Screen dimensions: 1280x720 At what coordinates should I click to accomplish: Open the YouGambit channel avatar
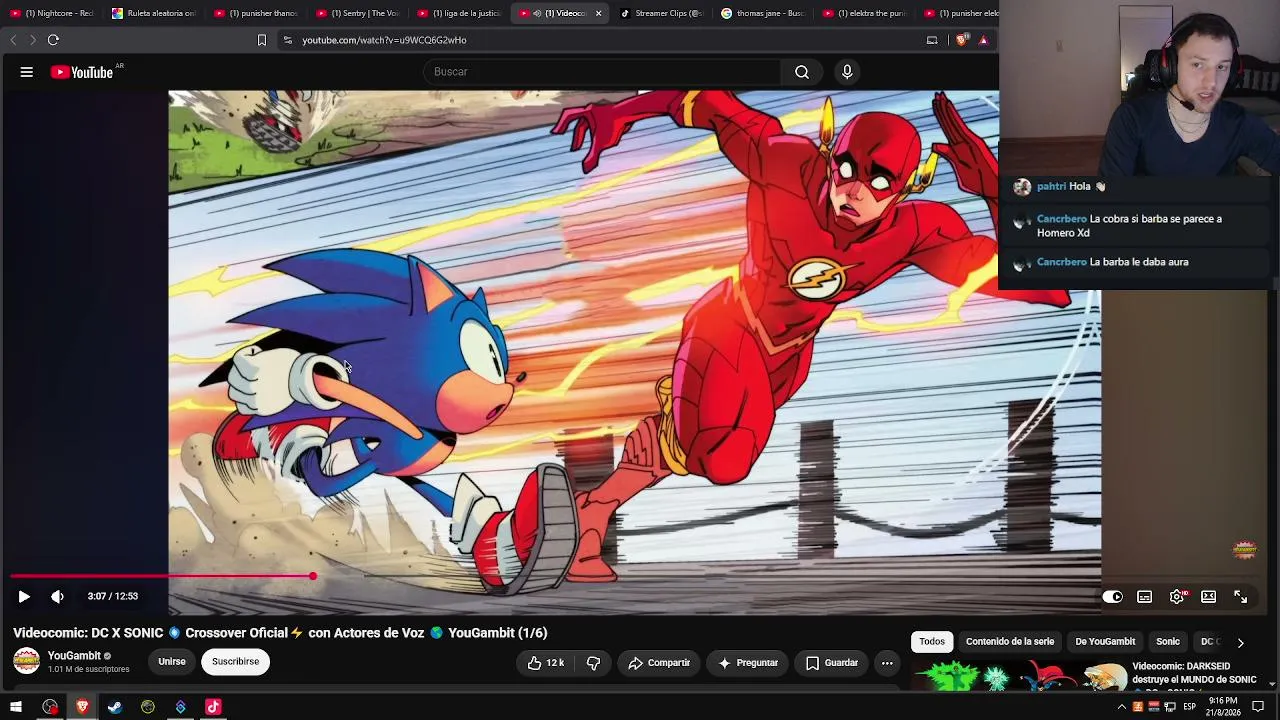point(26,661)
